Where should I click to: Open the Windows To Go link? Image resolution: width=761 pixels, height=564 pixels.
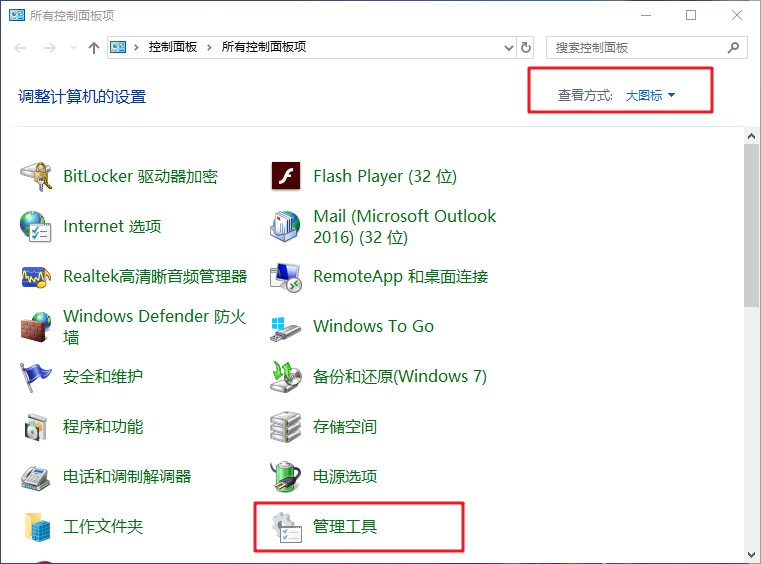pos(373,326)
